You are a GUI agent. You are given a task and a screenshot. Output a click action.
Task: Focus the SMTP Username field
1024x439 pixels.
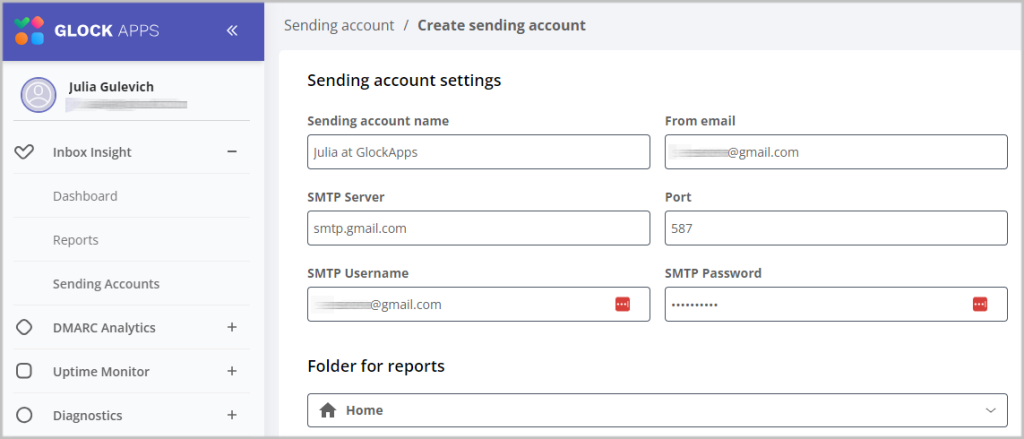[479, 304]
